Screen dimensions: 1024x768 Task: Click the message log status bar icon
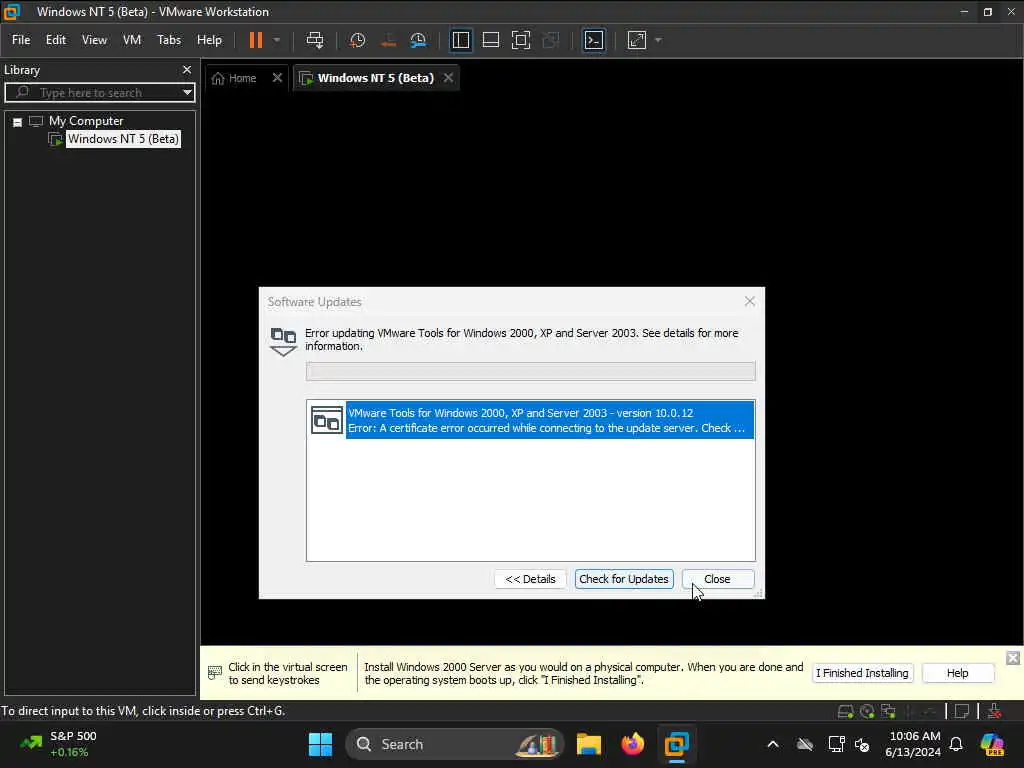point(962,712)
